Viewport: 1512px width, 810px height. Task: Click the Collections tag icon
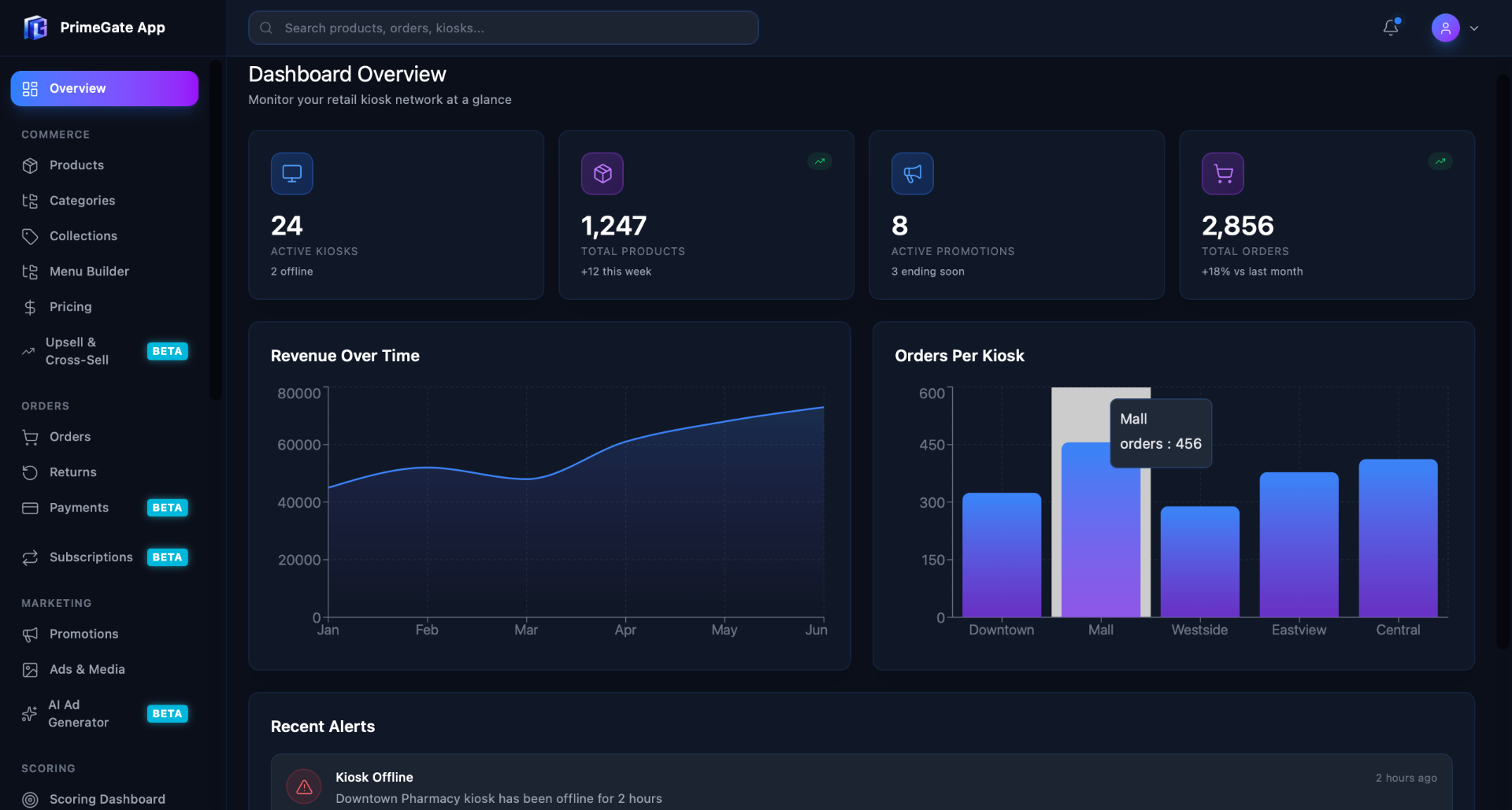coord(30,236)
